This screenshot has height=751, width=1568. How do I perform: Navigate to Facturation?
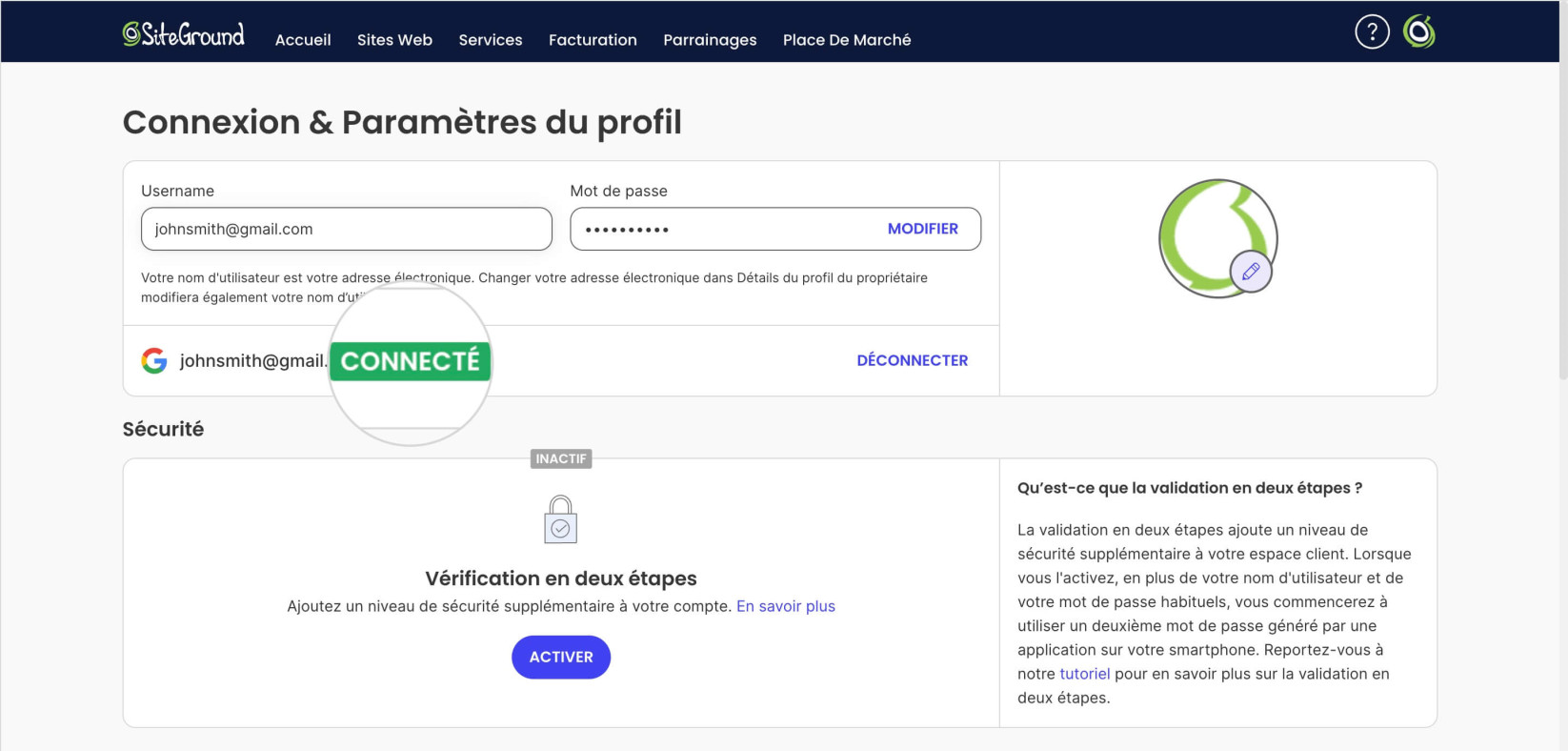[593, 40]
